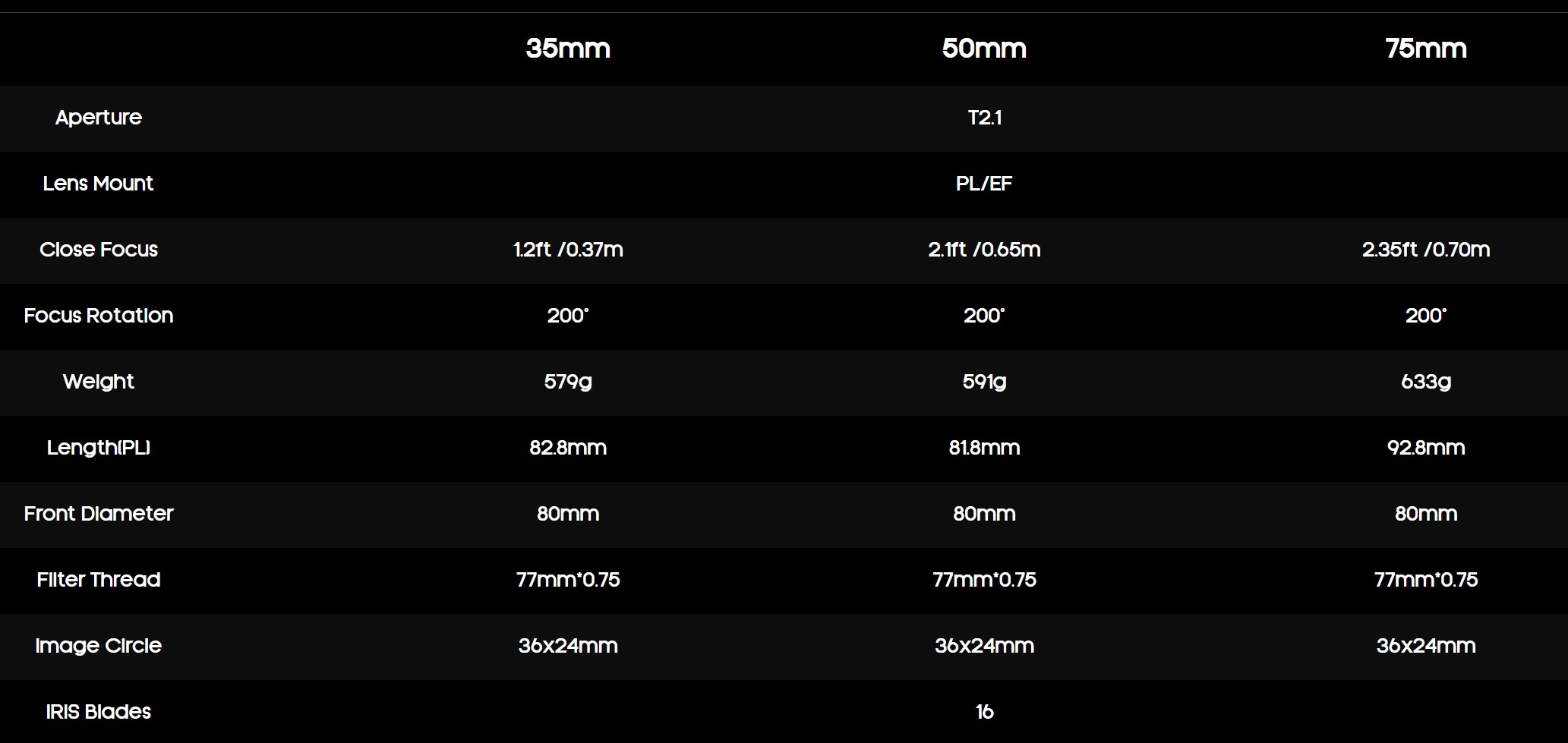Click the 50mm column header
Screen dimensions: 1568x743
point(984,49)
